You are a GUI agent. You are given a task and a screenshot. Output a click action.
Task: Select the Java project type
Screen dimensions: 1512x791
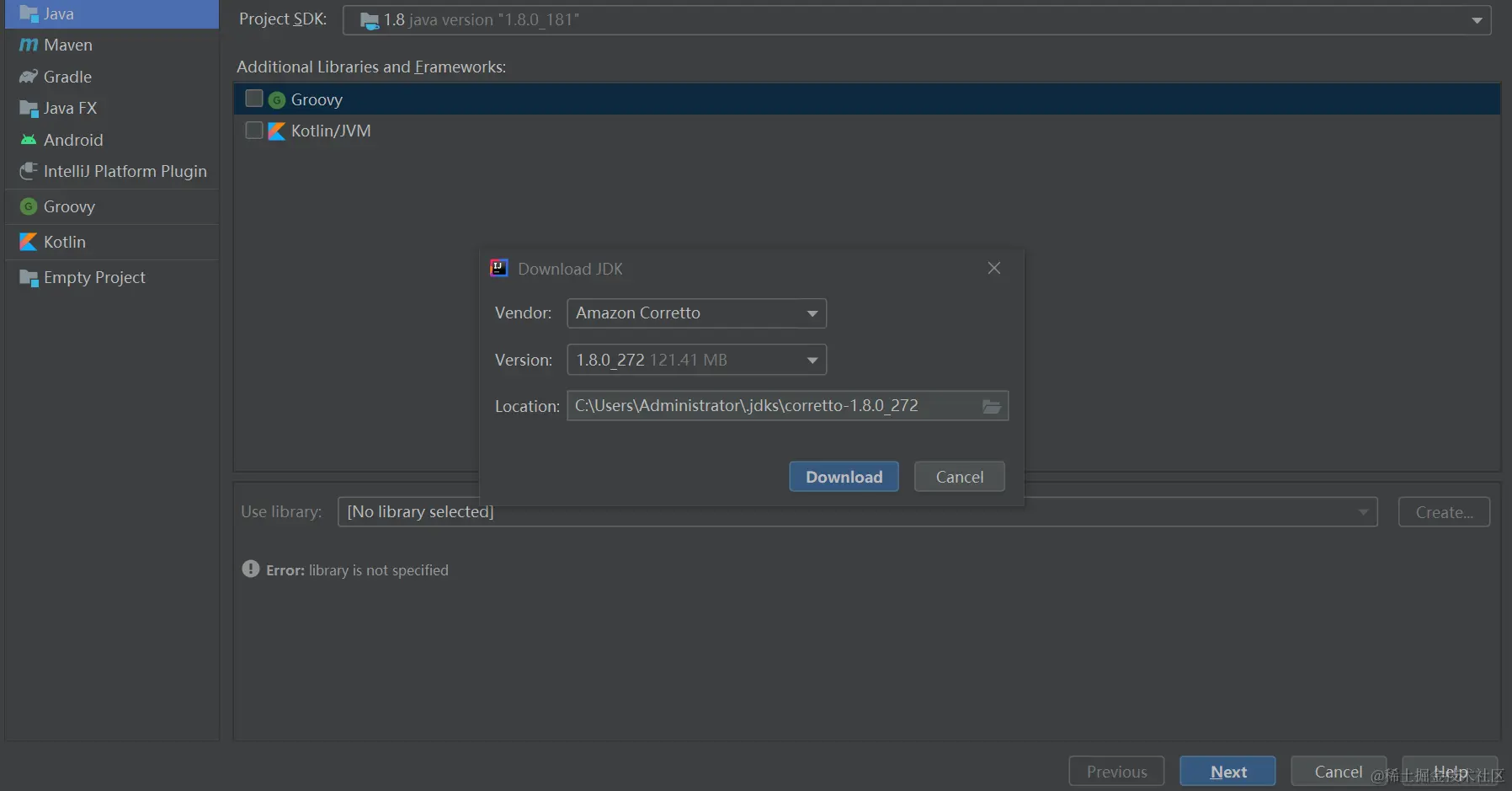click(112, 14)
